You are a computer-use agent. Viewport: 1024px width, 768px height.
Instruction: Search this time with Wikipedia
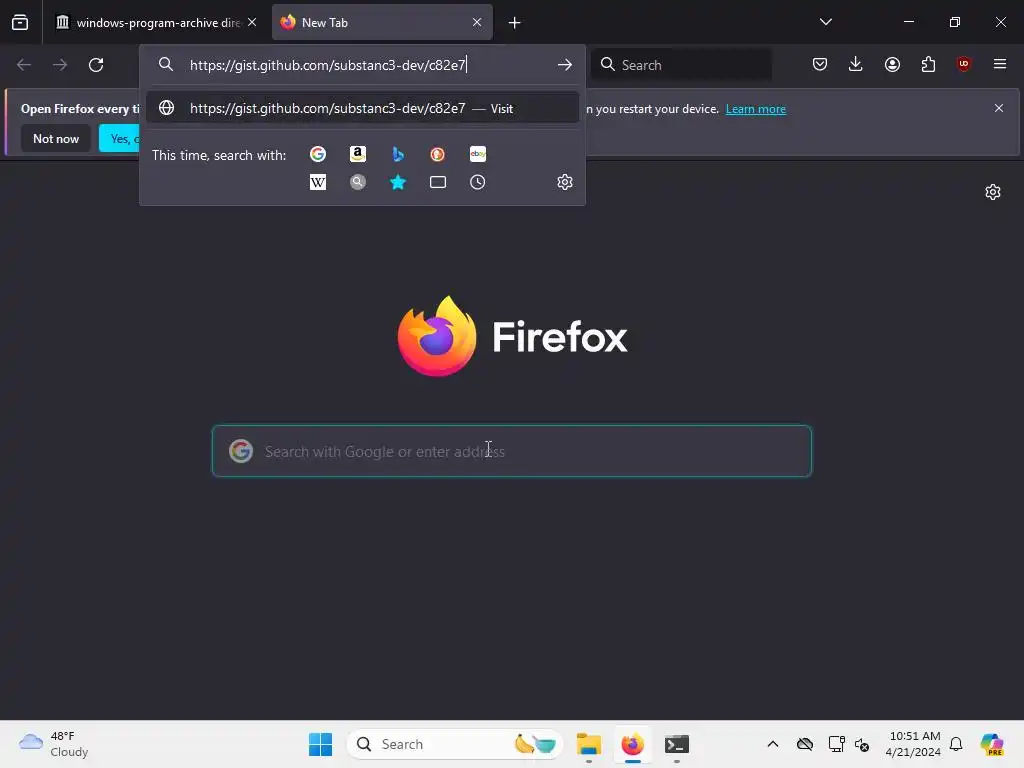[318, 182]
